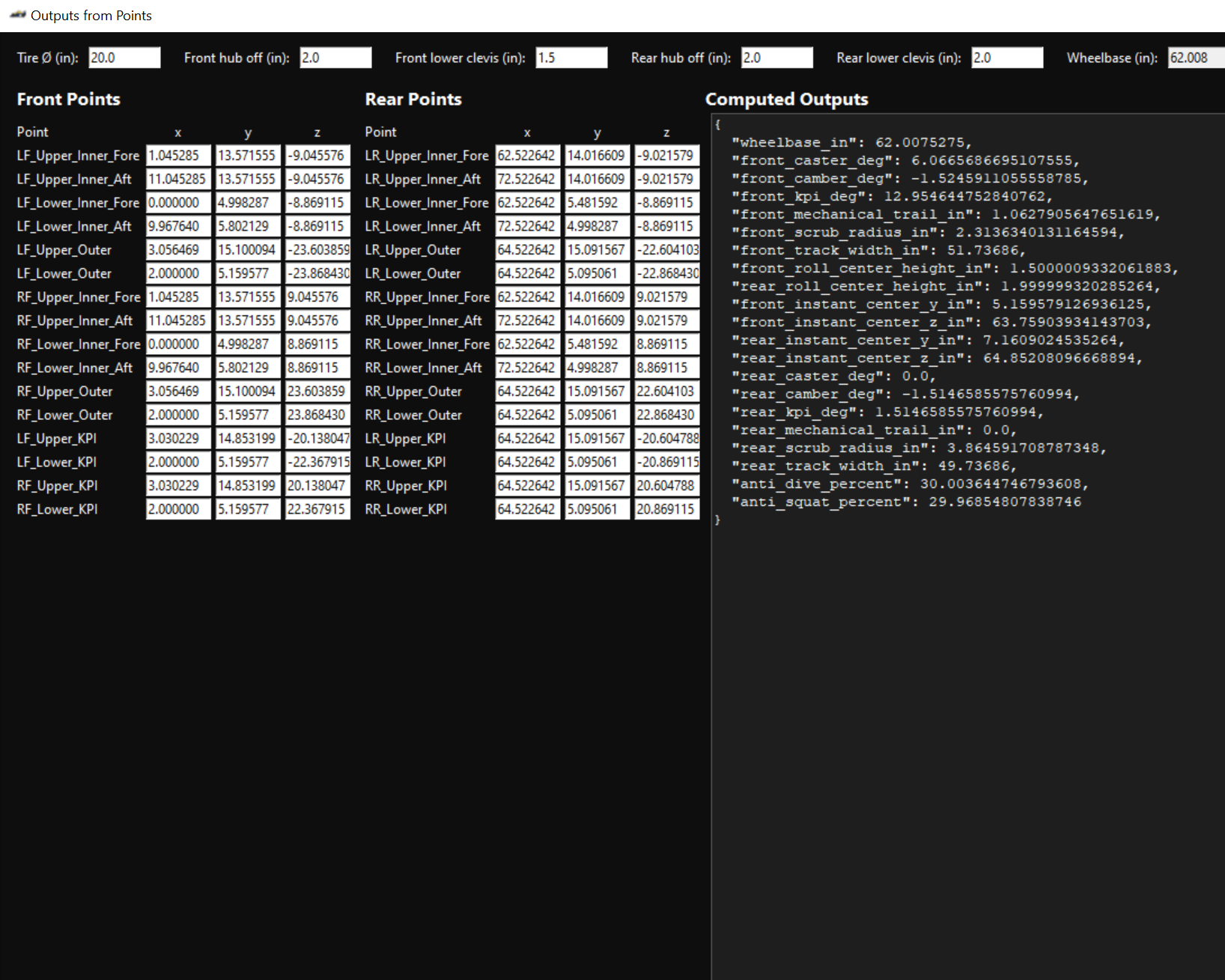Click the "front_caster_deg" output line

(x=906, y=161)
